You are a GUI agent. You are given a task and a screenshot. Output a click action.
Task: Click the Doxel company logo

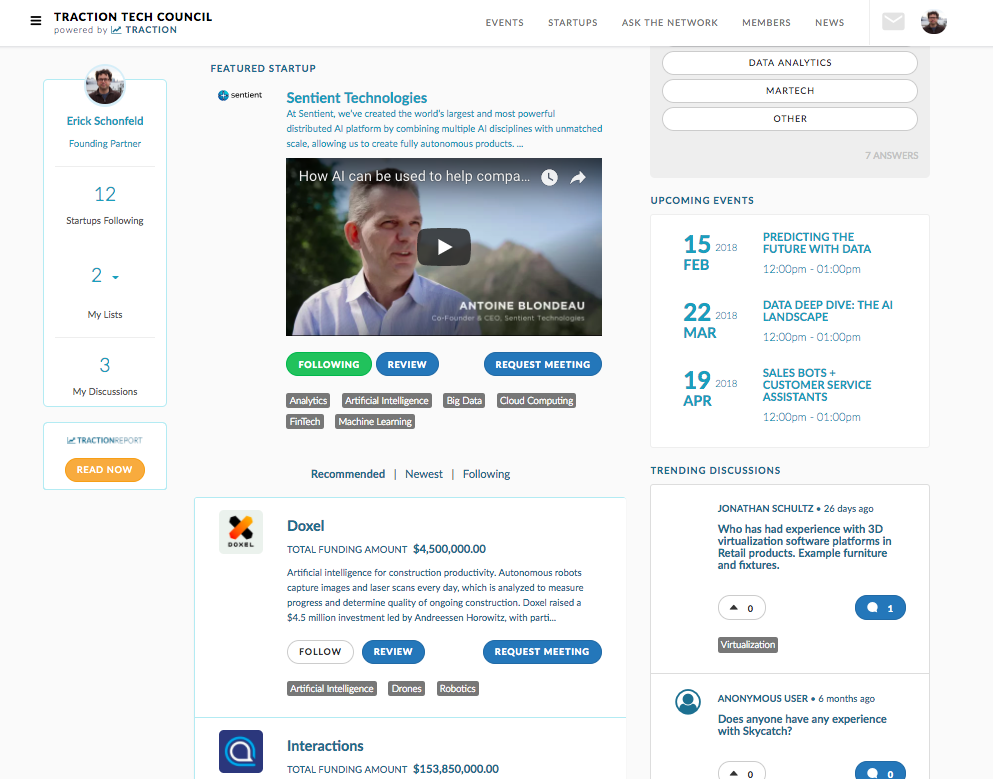tap(240, 531)
